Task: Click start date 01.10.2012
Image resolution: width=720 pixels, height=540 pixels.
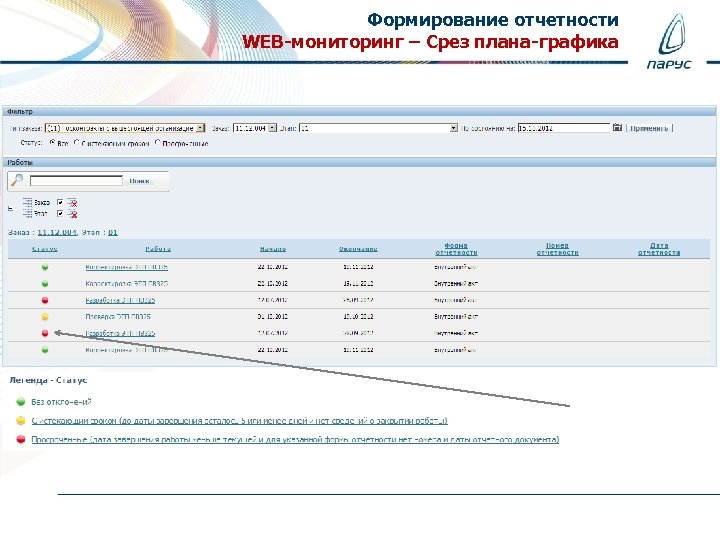Action: click(x=273, y=316)
